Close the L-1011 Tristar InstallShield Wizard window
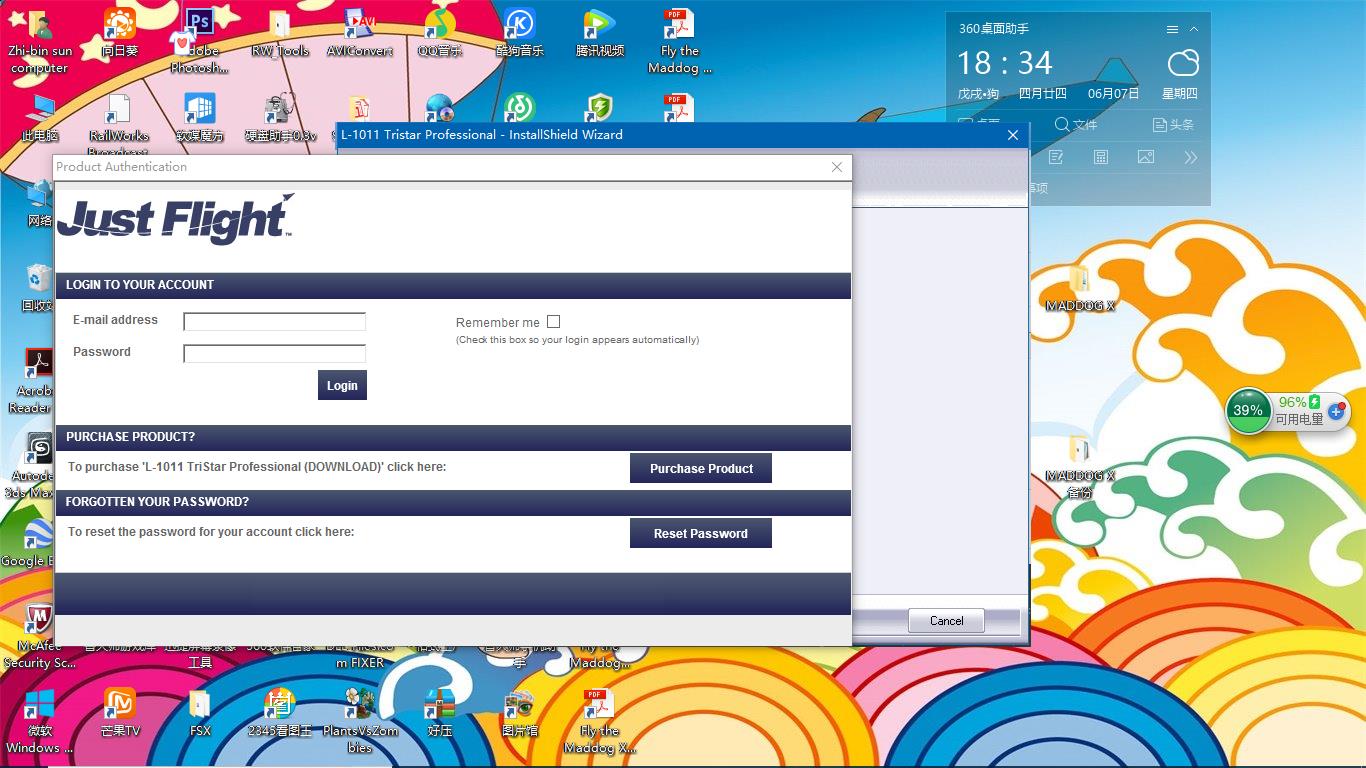 tap(1013, 135)
